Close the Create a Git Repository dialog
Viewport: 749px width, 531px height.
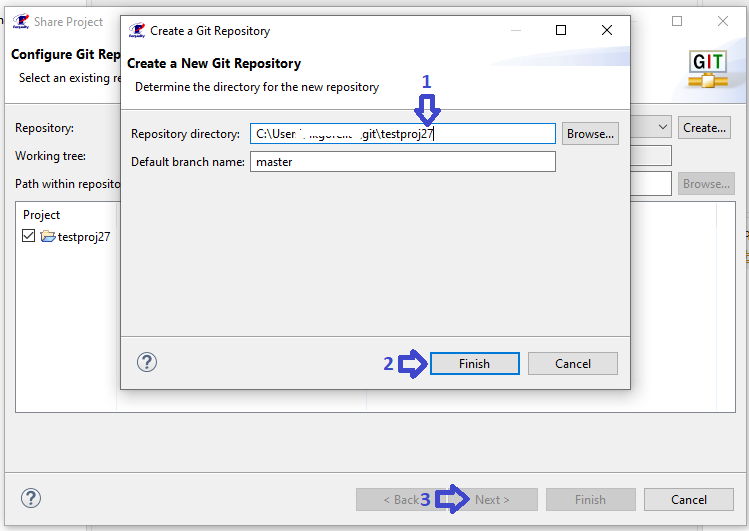click(x=607, y=30)
